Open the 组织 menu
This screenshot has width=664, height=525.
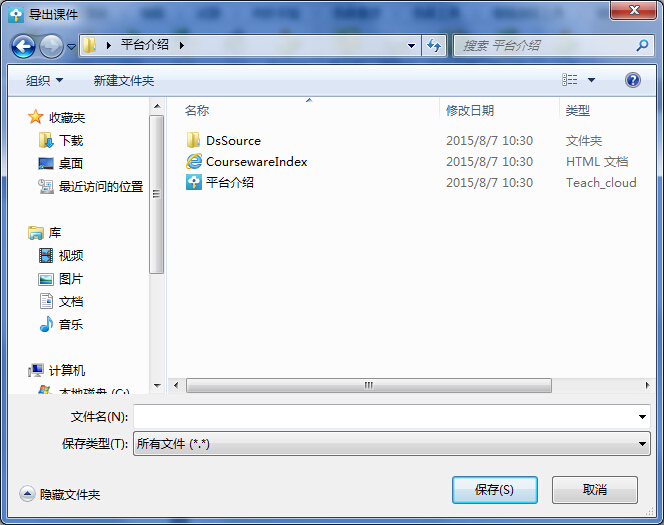click(44, 80)
